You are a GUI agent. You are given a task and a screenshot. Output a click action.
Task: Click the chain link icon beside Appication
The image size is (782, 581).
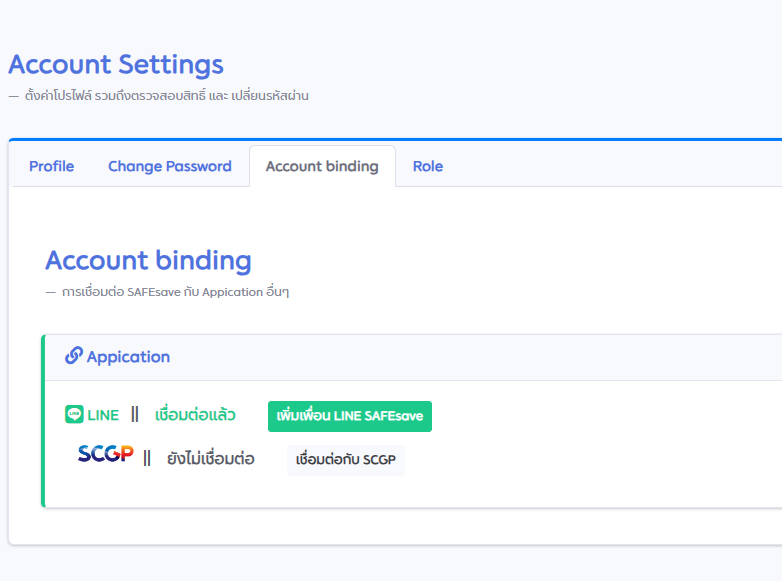[x=74, y=356]
